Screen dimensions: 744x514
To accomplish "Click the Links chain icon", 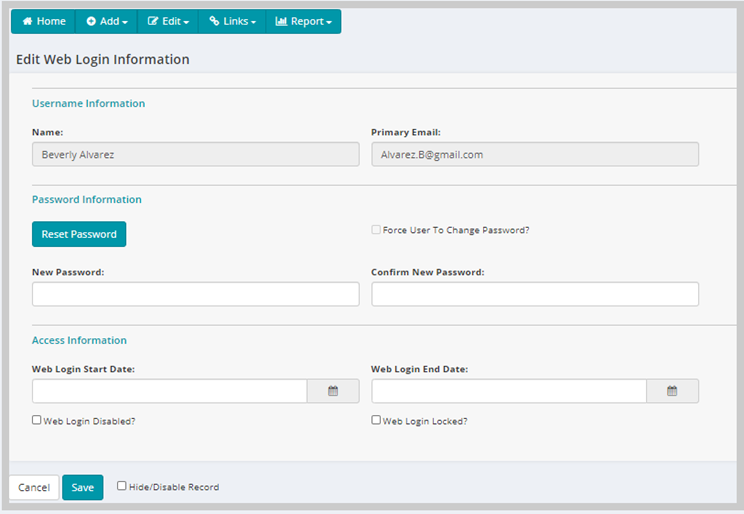I will (x=214, y=21).
